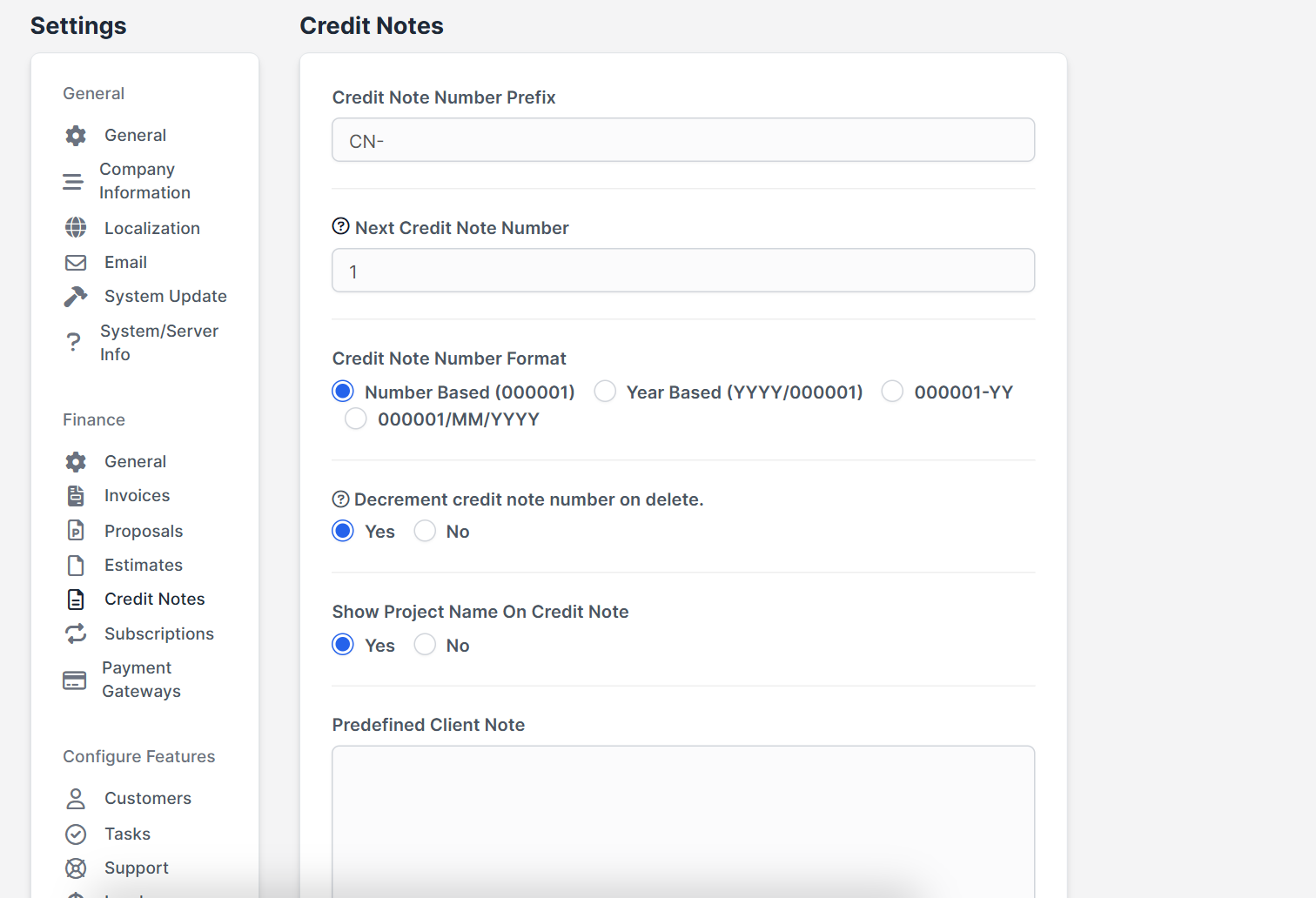
Task: Select Year Based (YYYY/000001) format
Action: click(605, 392)
